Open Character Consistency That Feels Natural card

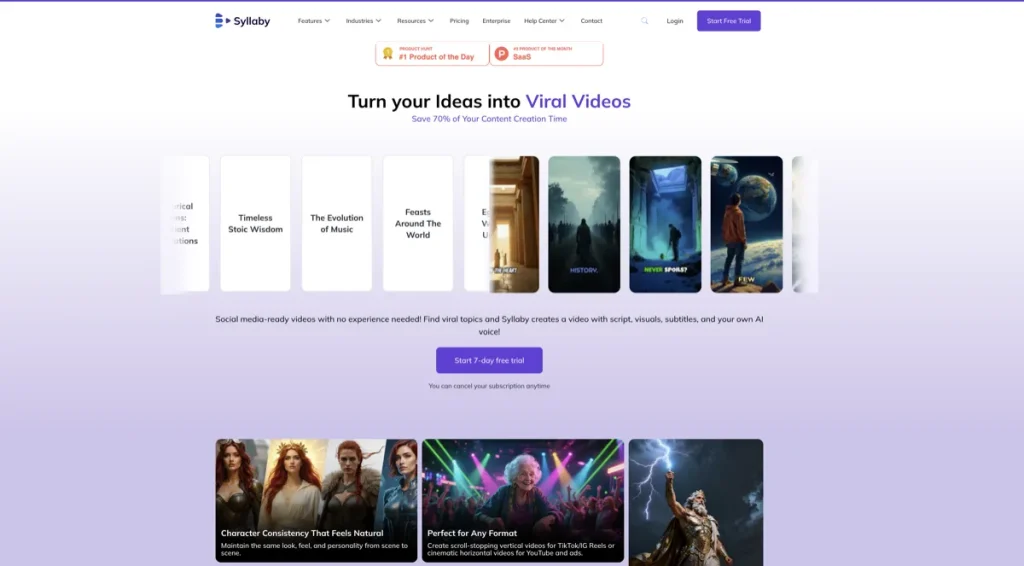(316, 500)
